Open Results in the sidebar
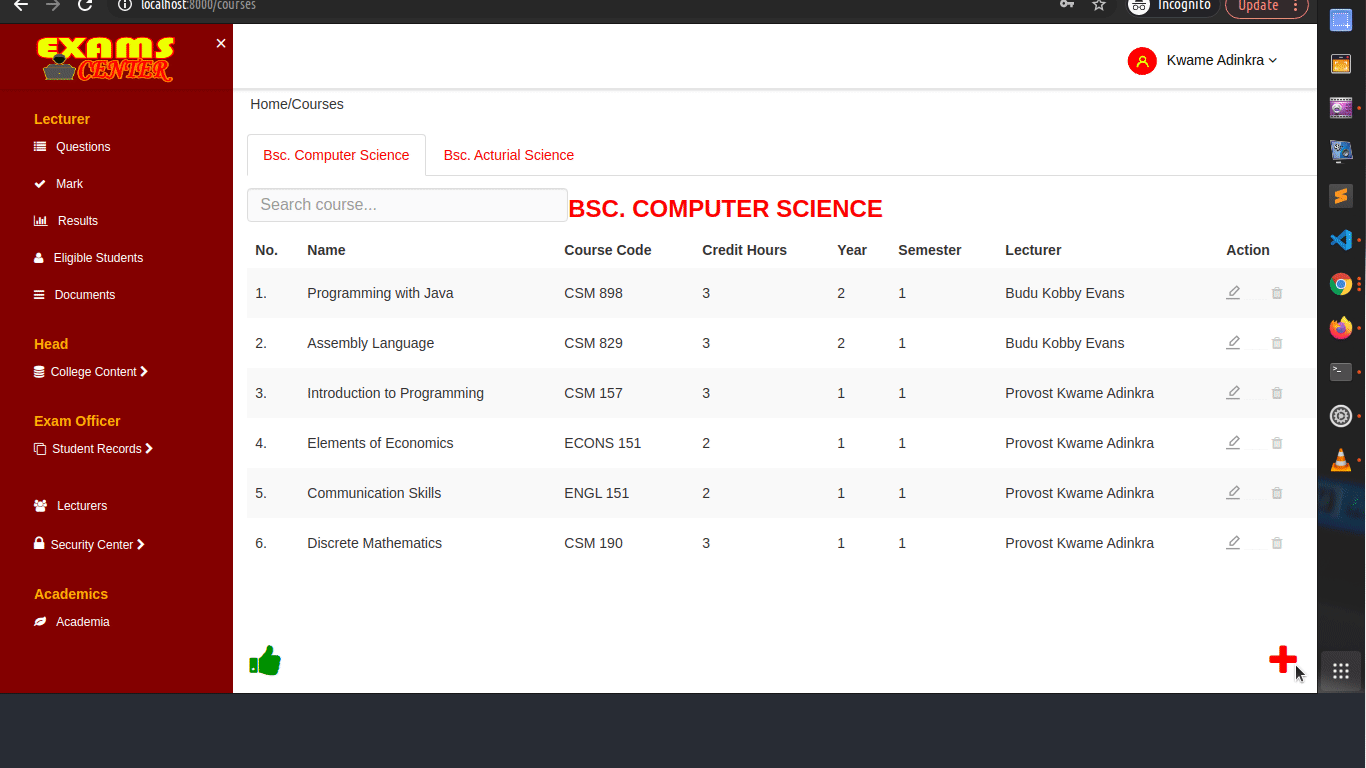 pyautogui.click(x=66, y=221)
